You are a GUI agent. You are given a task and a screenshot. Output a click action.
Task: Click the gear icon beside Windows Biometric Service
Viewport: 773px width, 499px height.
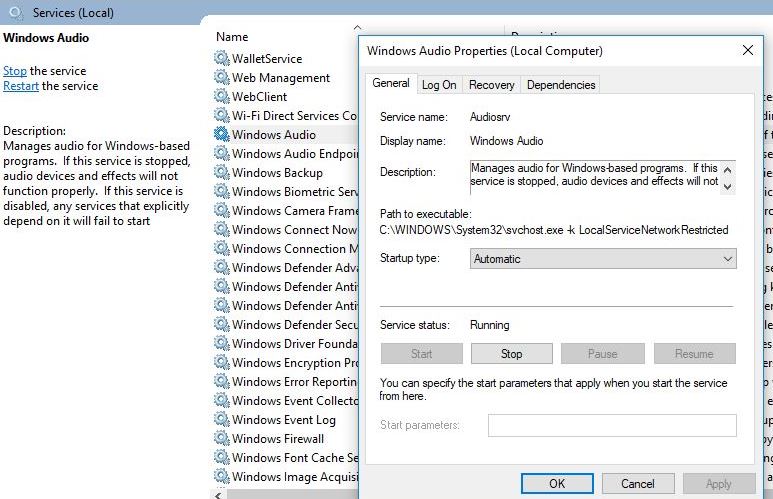pyautogui.click(x=222, y=191)
